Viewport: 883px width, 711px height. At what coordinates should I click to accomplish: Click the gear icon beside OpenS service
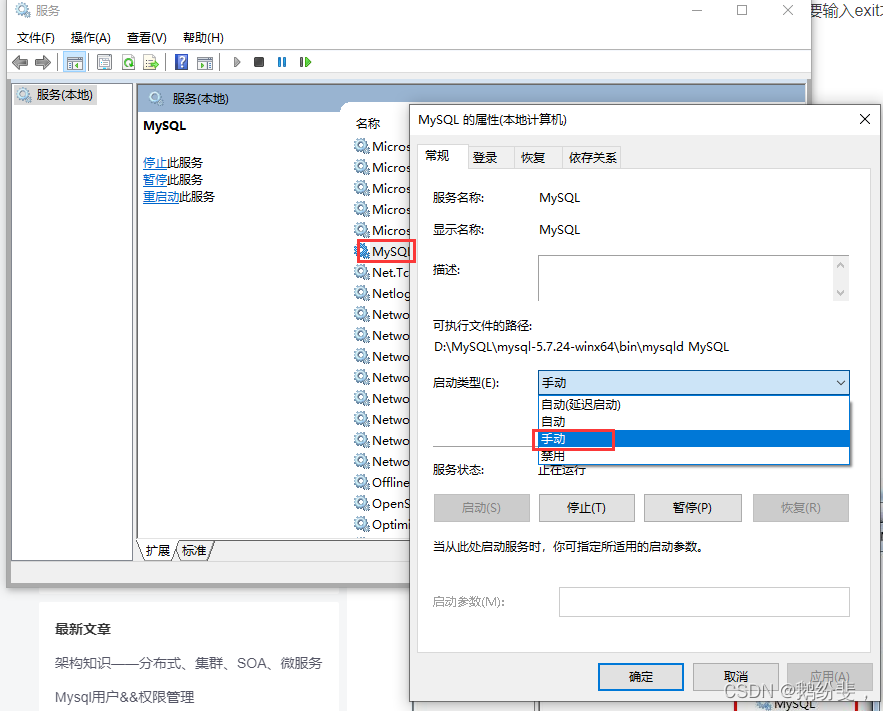click(x=362, y=503)
